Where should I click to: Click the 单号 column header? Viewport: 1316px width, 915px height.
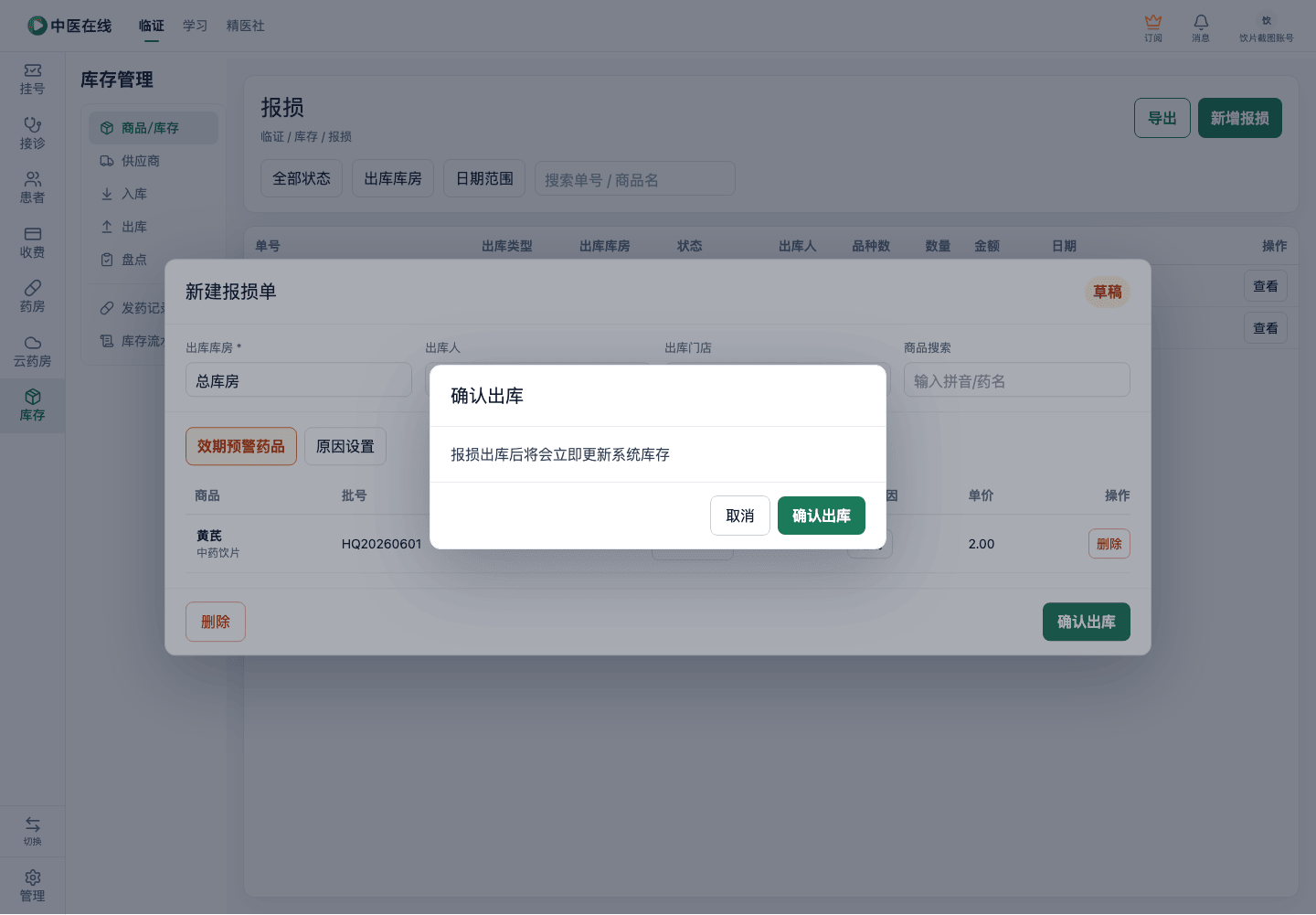(268, 246)
